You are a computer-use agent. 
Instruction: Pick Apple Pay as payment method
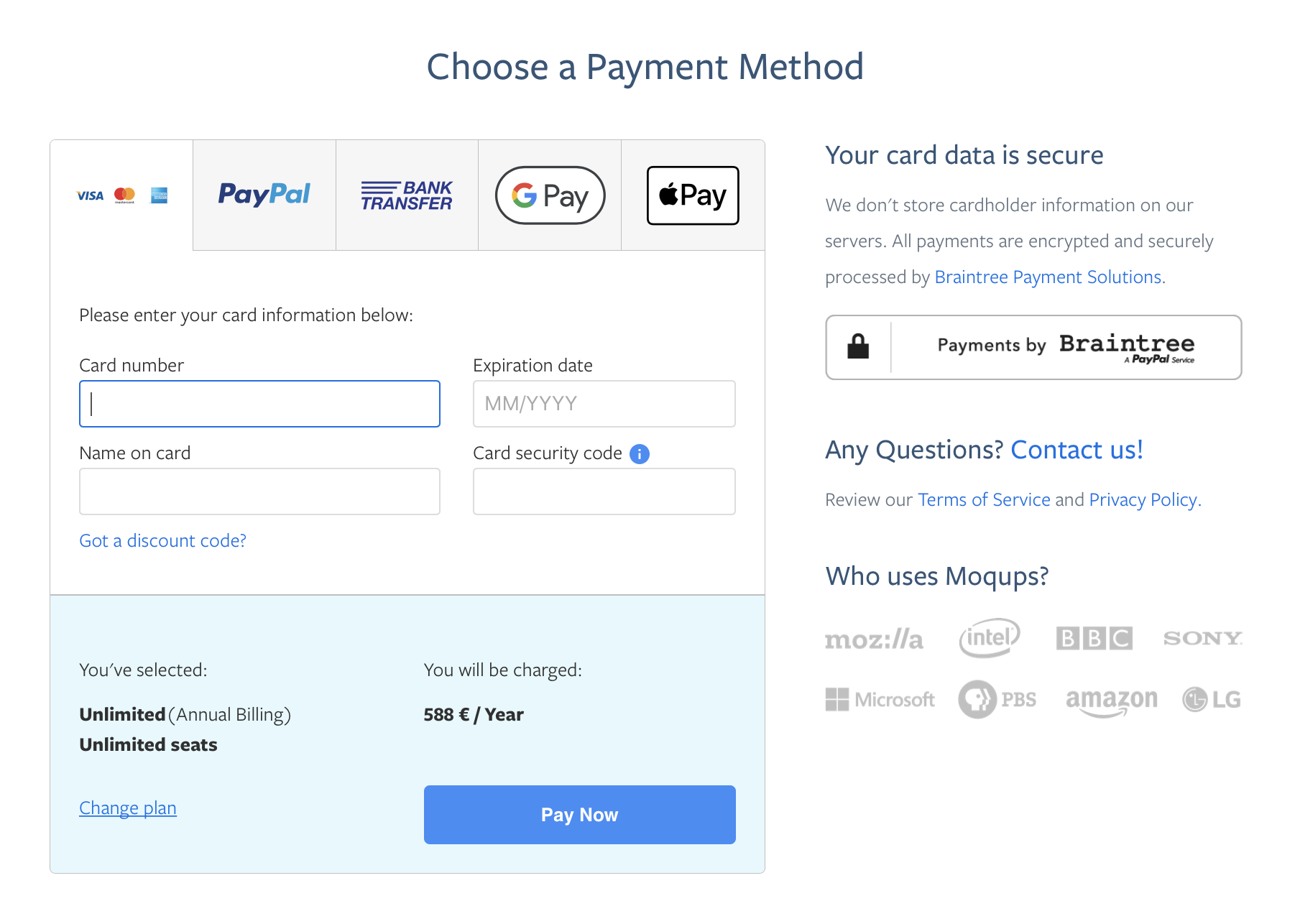[691, 195]
